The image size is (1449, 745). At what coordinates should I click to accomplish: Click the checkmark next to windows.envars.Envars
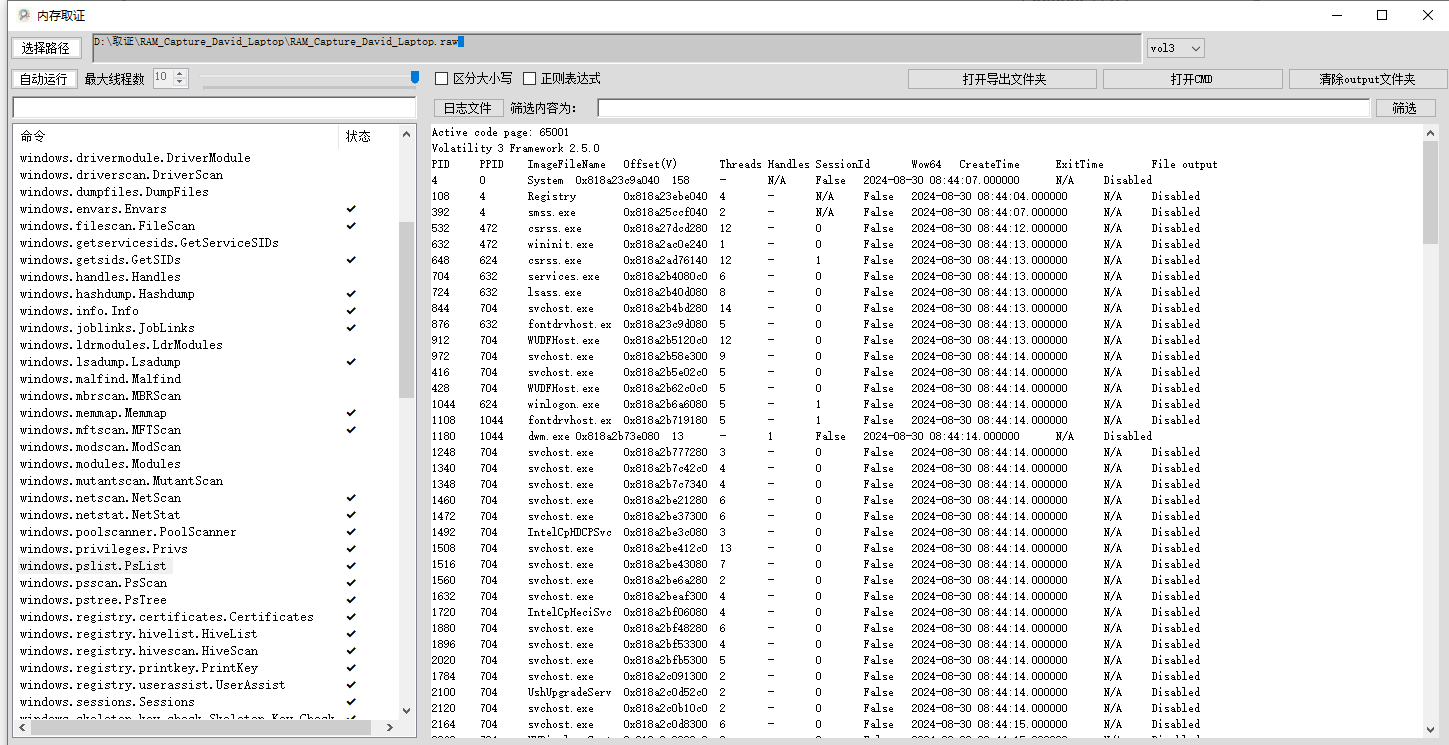[350, 209]
